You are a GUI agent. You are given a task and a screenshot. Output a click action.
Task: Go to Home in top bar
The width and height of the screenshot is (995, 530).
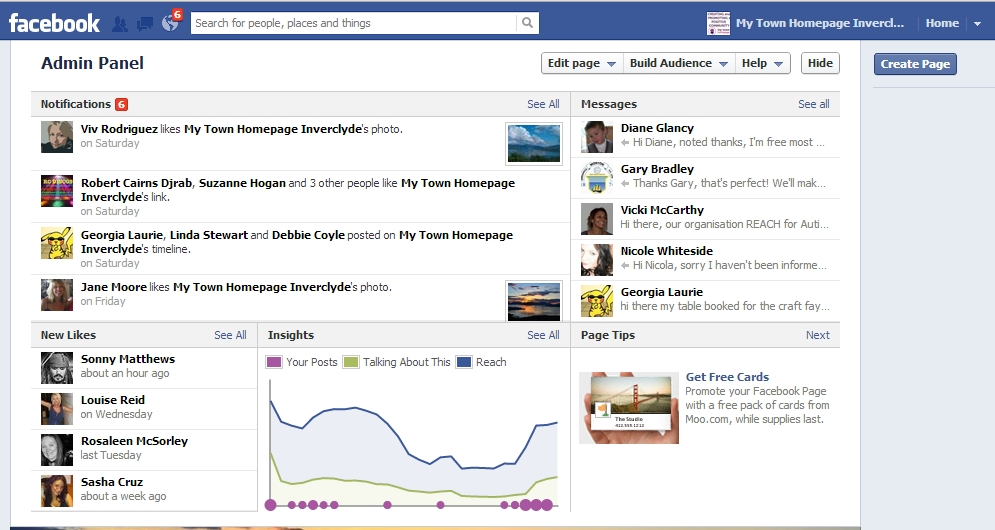[942, 23]
